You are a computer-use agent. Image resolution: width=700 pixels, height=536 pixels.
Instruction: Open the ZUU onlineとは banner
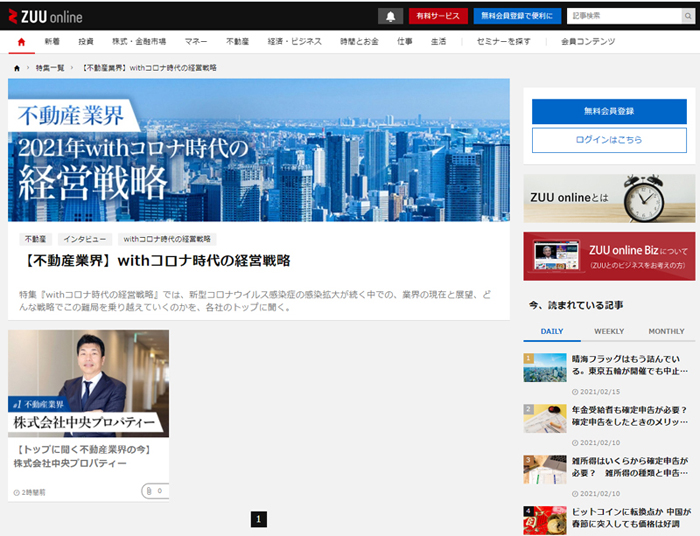click(609, 198)
